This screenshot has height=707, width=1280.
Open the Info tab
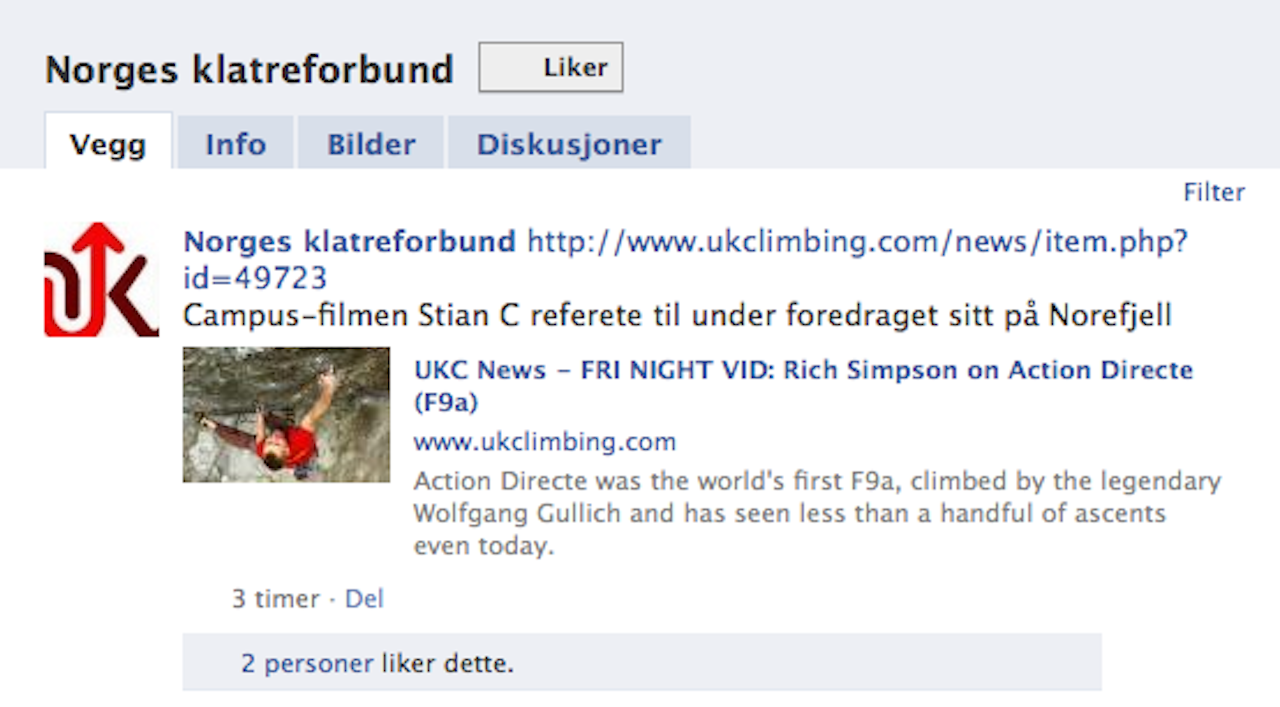tap(236, 143)
